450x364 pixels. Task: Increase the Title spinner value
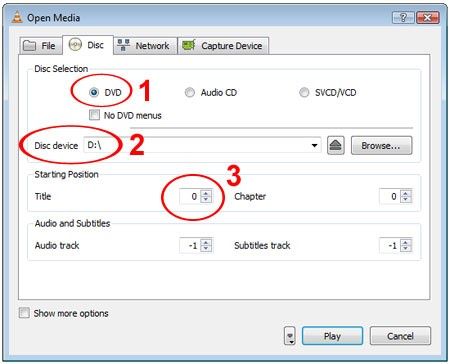[206, 193]
